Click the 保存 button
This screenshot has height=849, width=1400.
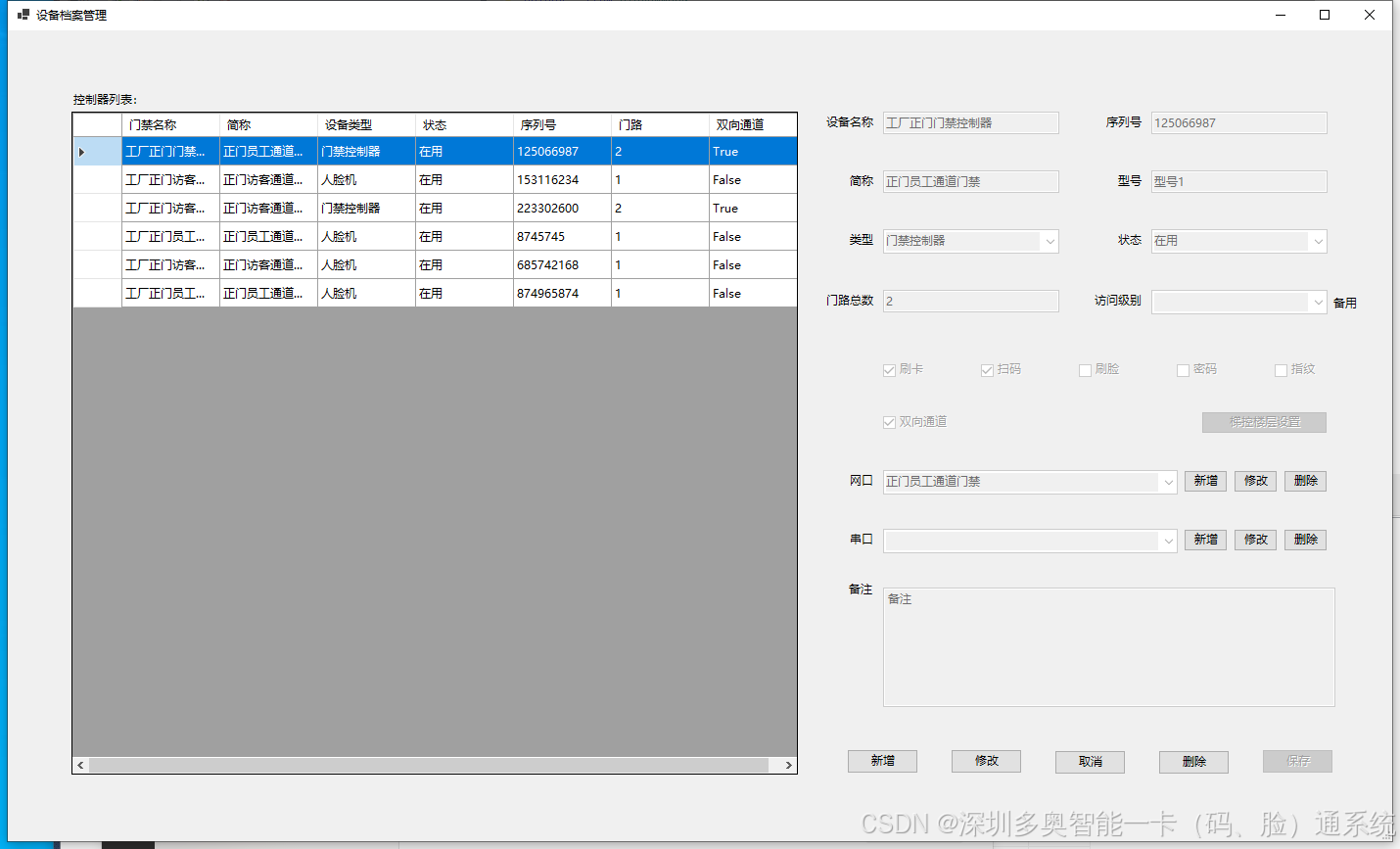coord(1297,761)
